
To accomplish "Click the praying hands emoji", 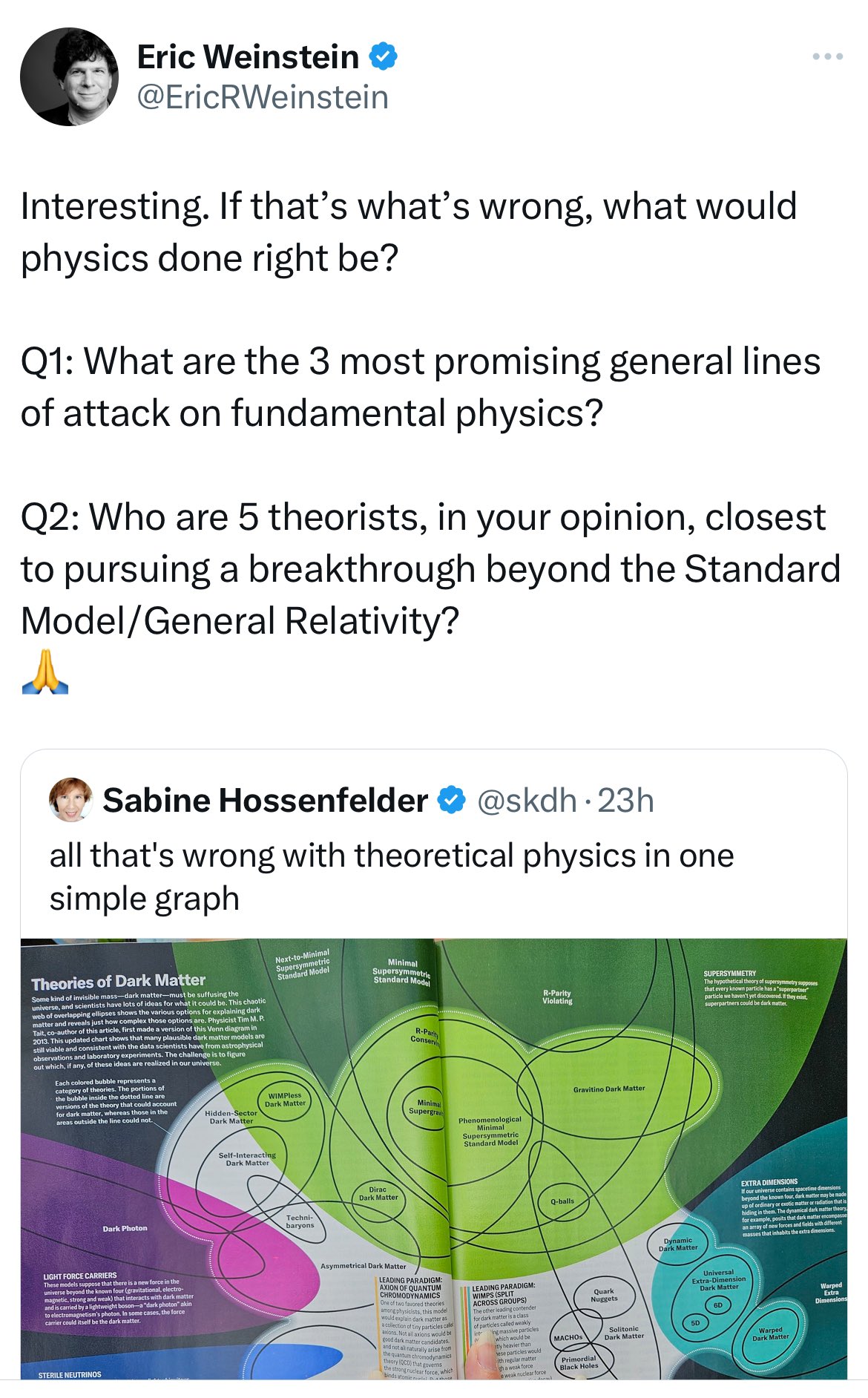I will coord(45,672).
